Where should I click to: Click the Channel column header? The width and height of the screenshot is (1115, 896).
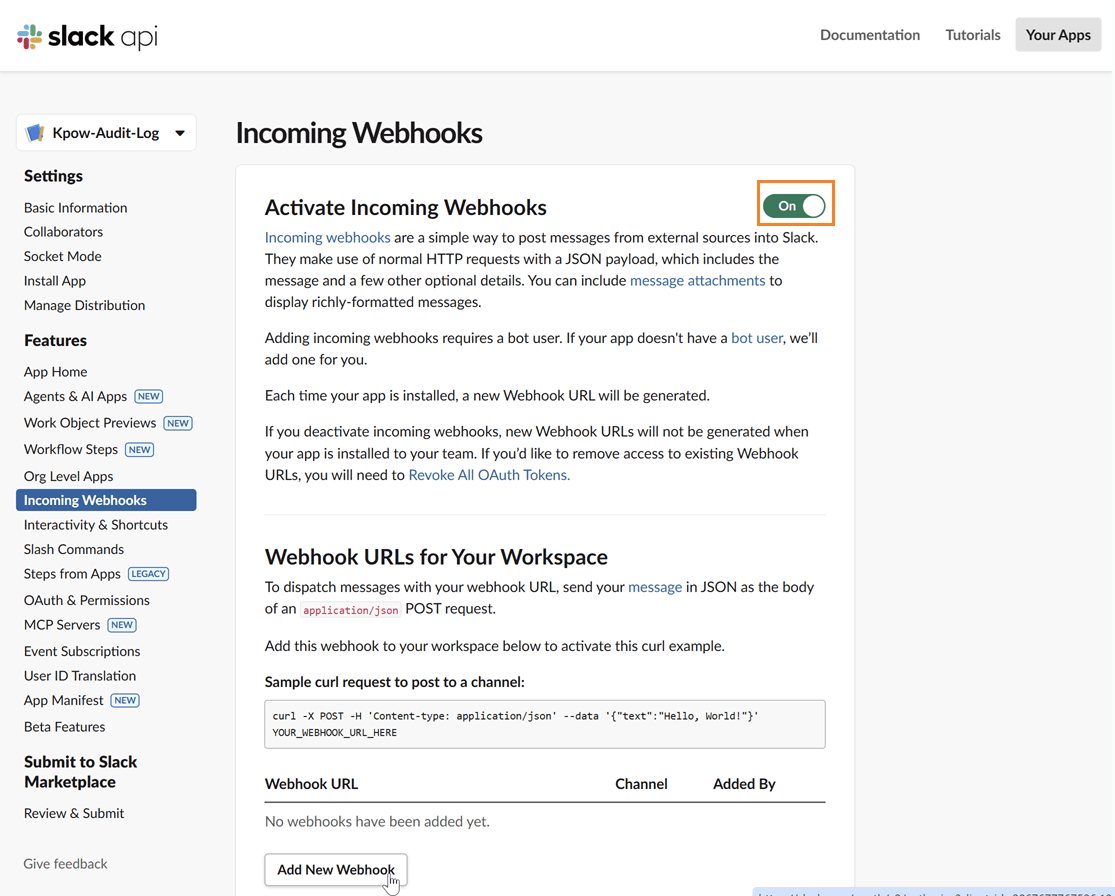click(x=641, y=784)
